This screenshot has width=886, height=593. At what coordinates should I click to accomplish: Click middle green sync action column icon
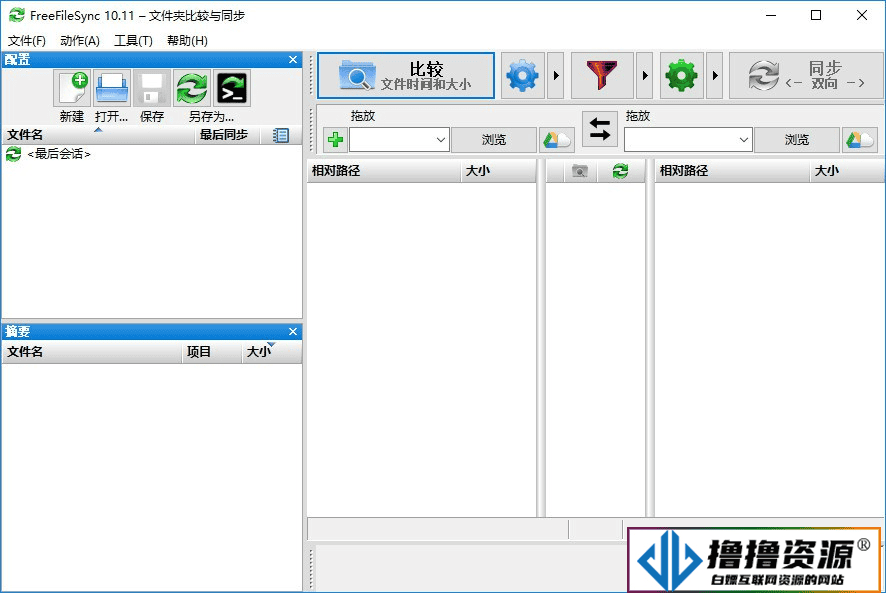click(x=620, y=171)
